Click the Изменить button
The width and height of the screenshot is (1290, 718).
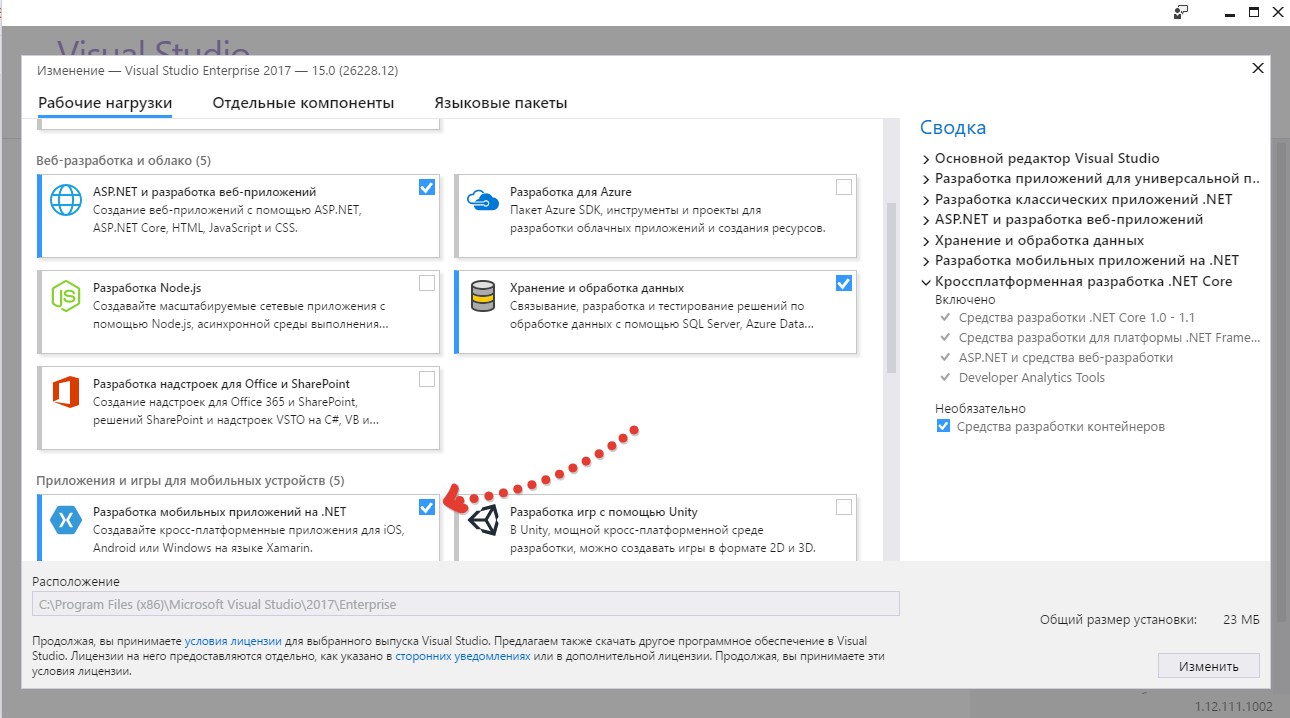[x=1208, y=666]
